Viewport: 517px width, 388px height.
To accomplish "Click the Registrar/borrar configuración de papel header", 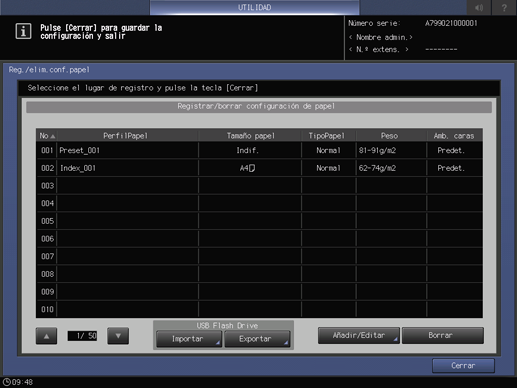I will click(x=259, y=107).
